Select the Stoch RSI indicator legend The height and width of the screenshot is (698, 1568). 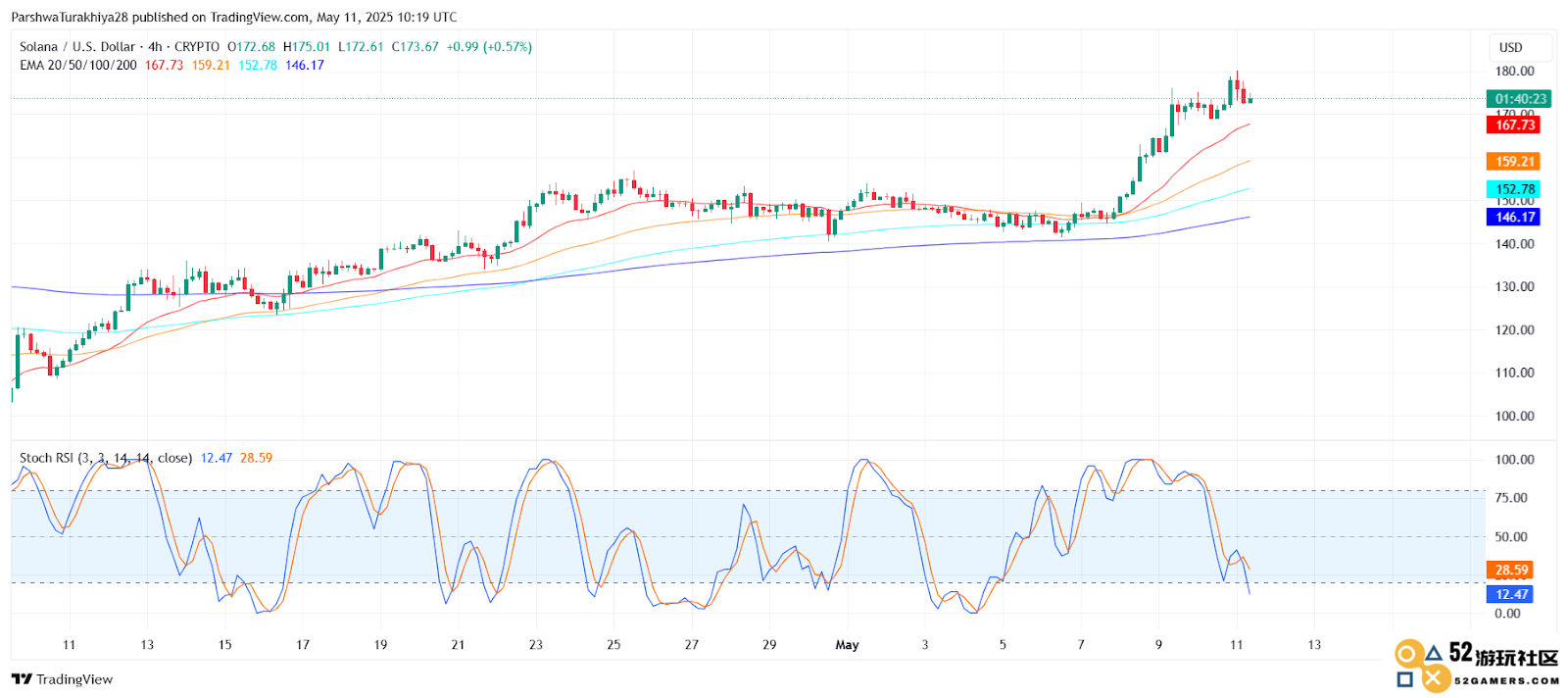tap(106, 458)
